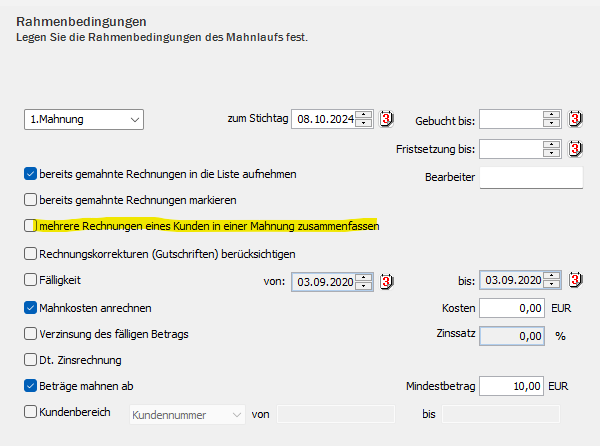The height and width of the screenshot is (446, 600).
Task: Decrease Gebucht bis date with down arrow
Action: (552, 125)
